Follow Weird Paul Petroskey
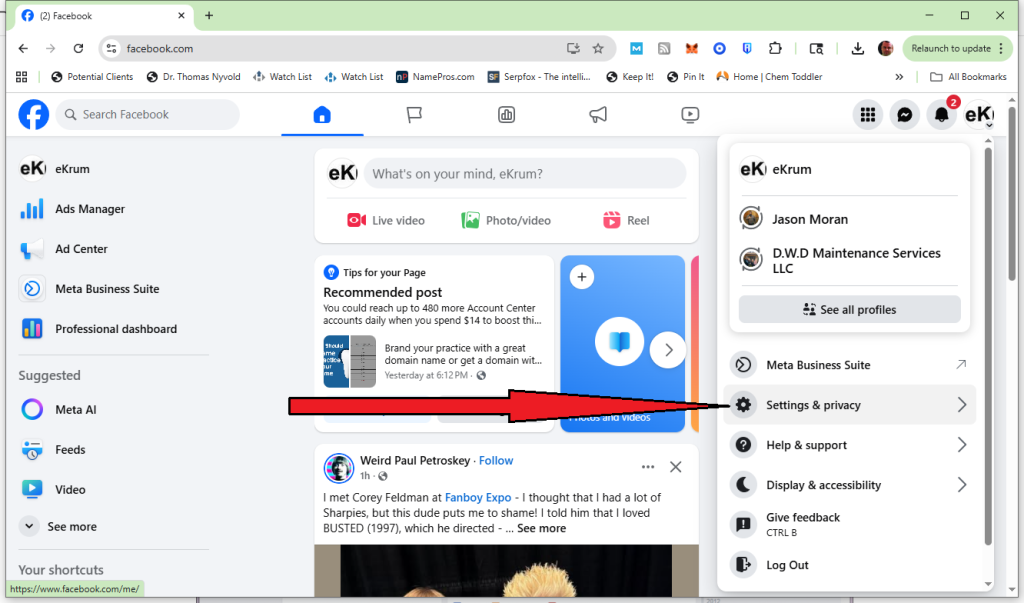Viewport: 1024px width, 603px height. tap(496, 461)
